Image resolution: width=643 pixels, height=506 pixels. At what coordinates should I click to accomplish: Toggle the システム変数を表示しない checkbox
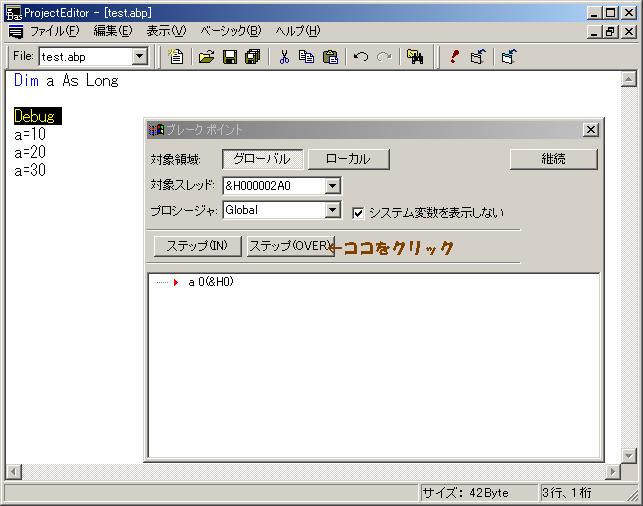point(358,213)
